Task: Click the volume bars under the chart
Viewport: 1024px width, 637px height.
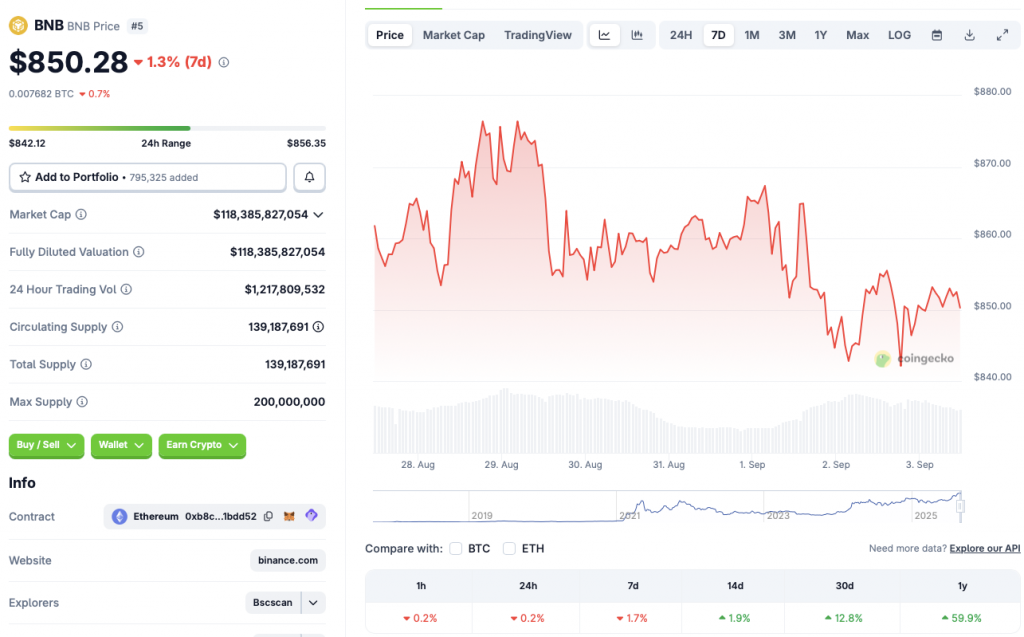Action: [x=667, y=423]
